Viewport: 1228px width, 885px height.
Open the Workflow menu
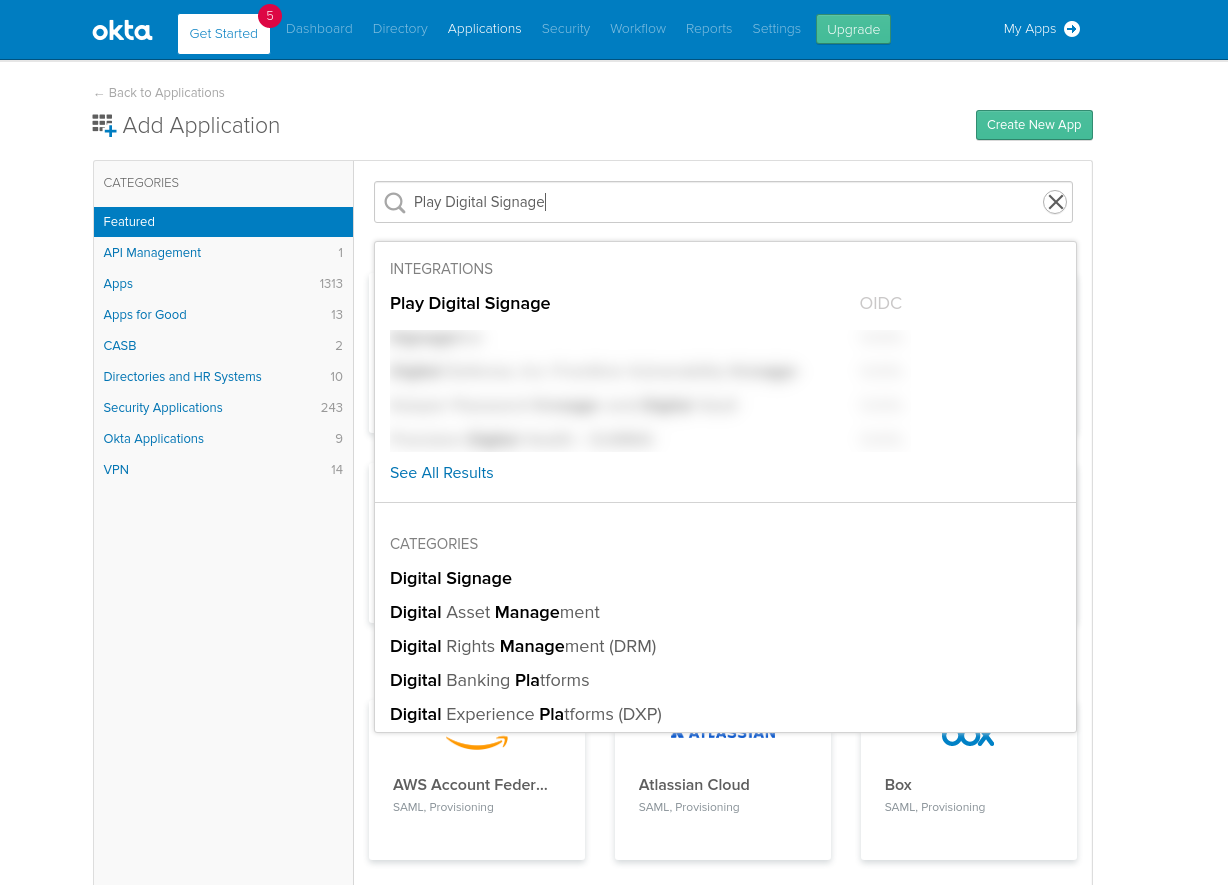coord(638,29)
